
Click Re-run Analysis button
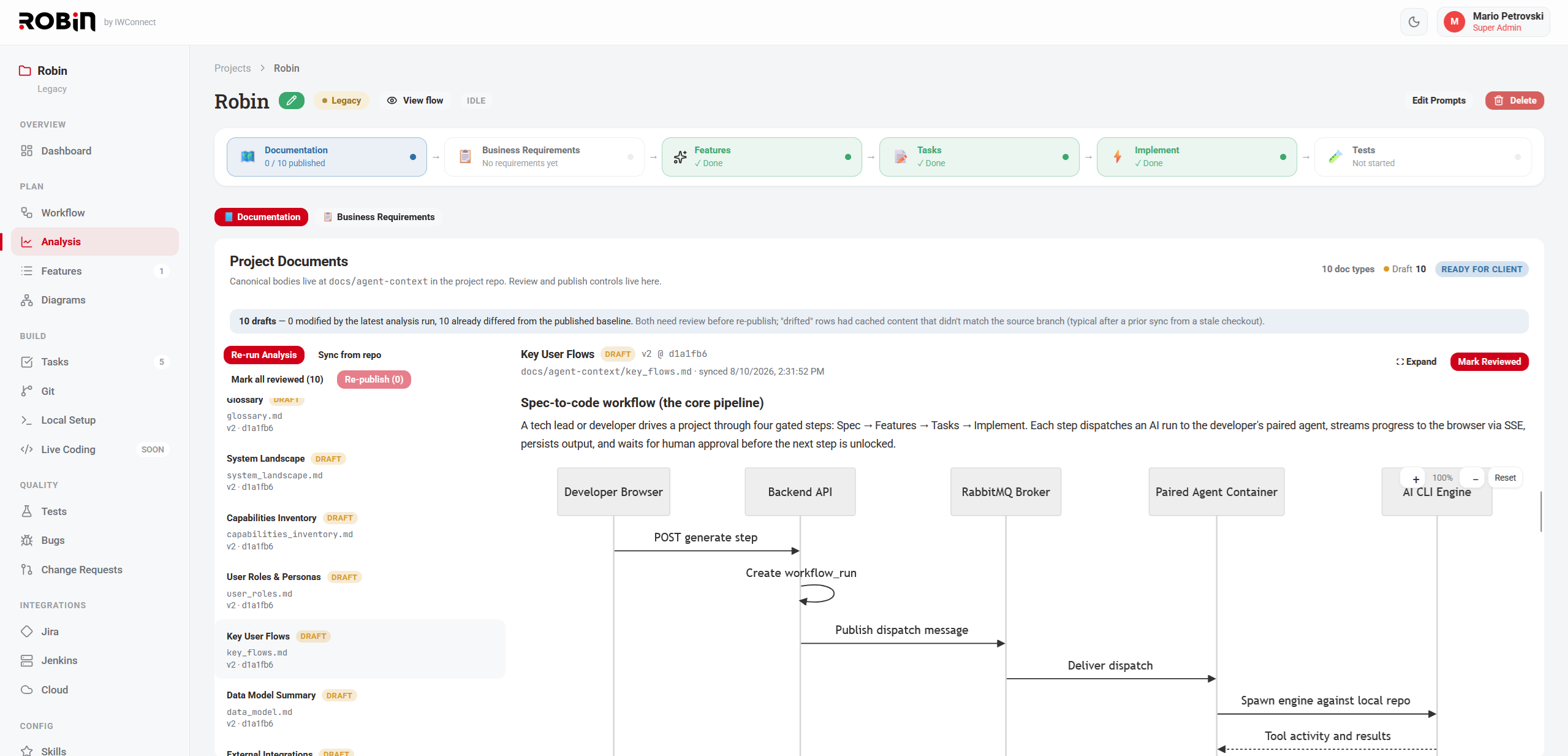click(263, 355)
